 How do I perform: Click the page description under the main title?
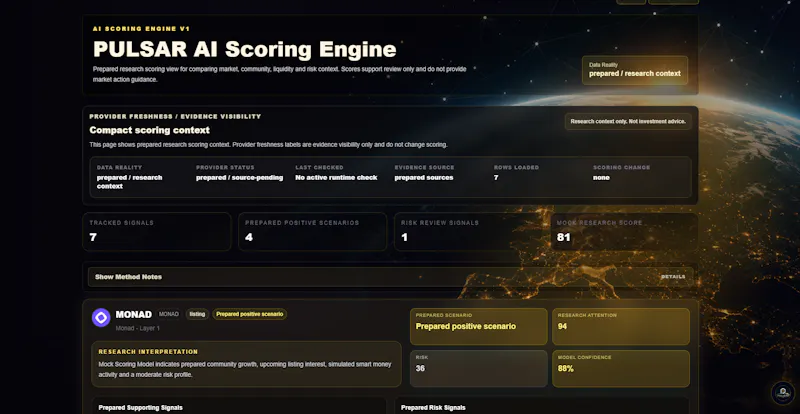pyautogui.click(x=280, y=74)
